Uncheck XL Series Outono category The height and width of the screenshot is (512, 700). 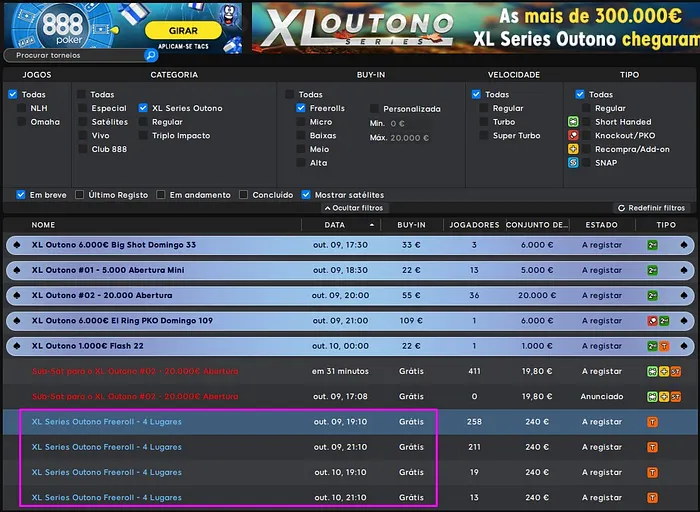click(x=143, y=108)
